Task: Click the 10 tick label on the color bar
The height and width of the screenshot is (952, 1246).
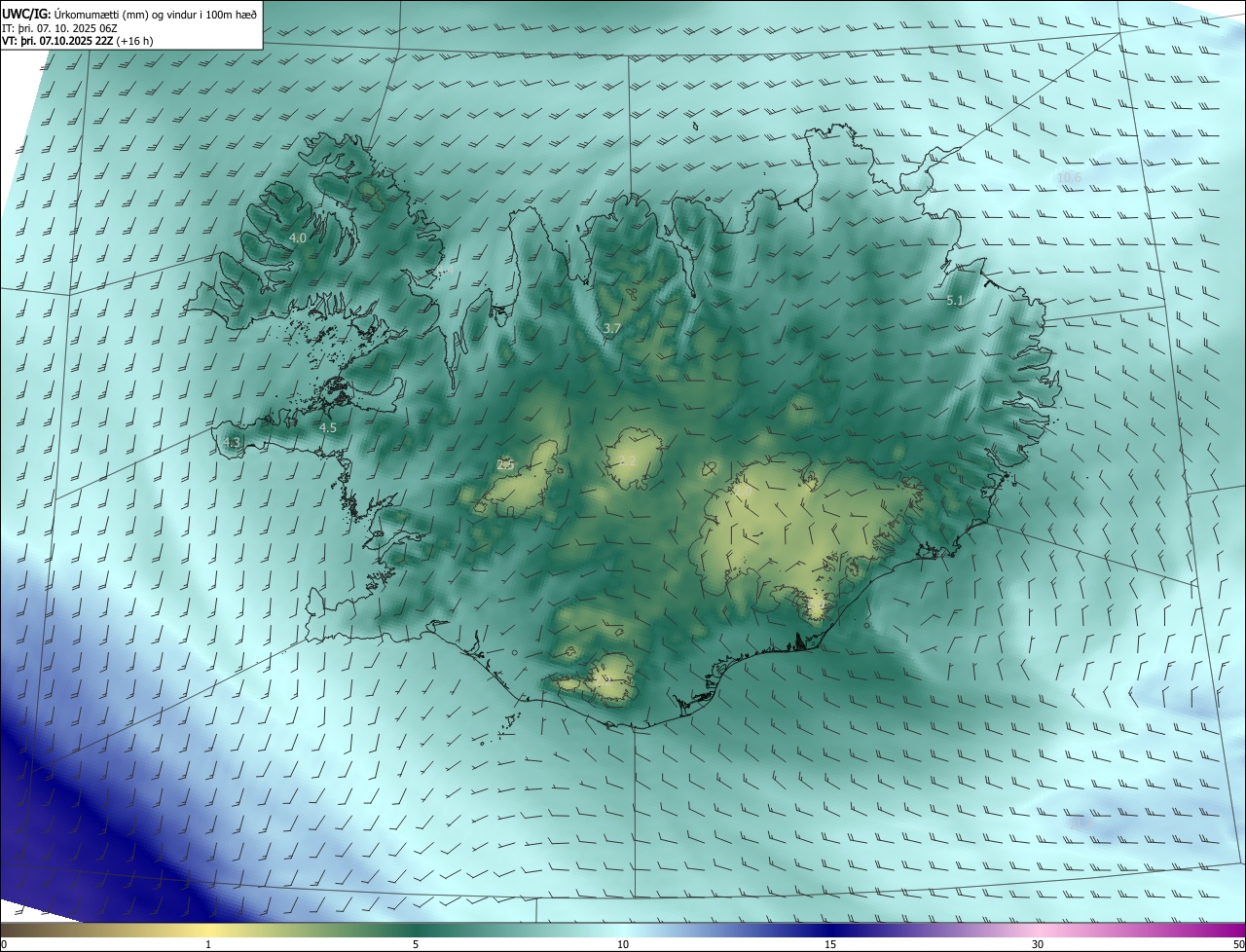Action: pos(623,944)
